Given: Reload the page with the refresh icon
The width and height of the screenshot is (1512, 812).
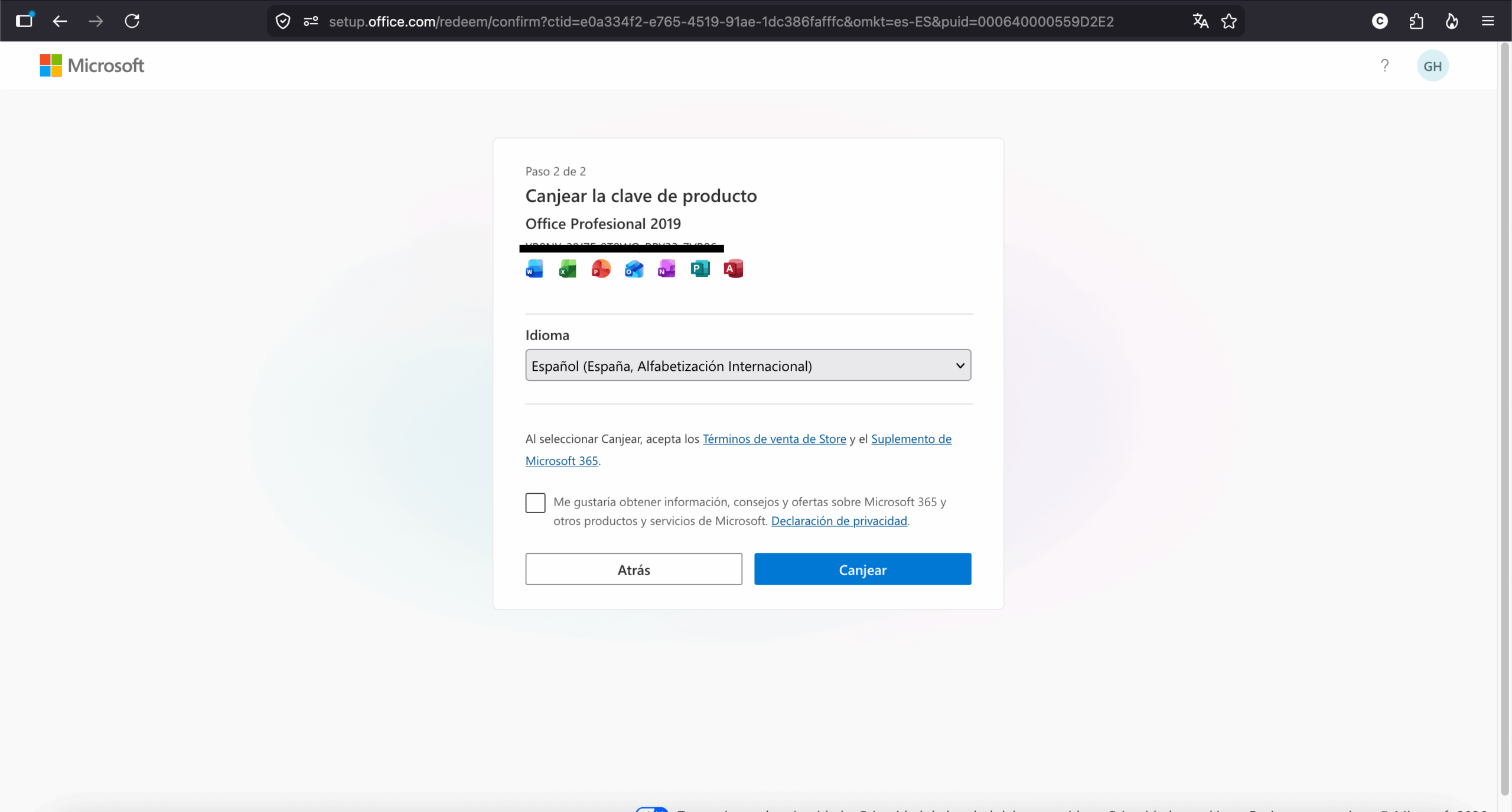Looking at the screenshot, I should click(132, 21).
